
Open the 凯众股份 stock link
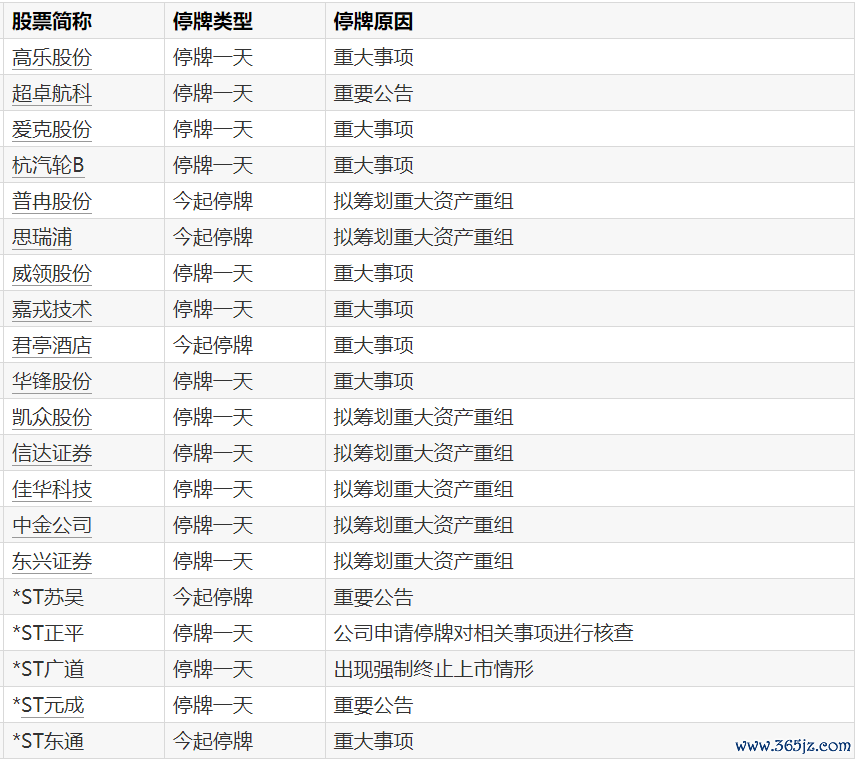pyautogui.click(x=51, y=418)
